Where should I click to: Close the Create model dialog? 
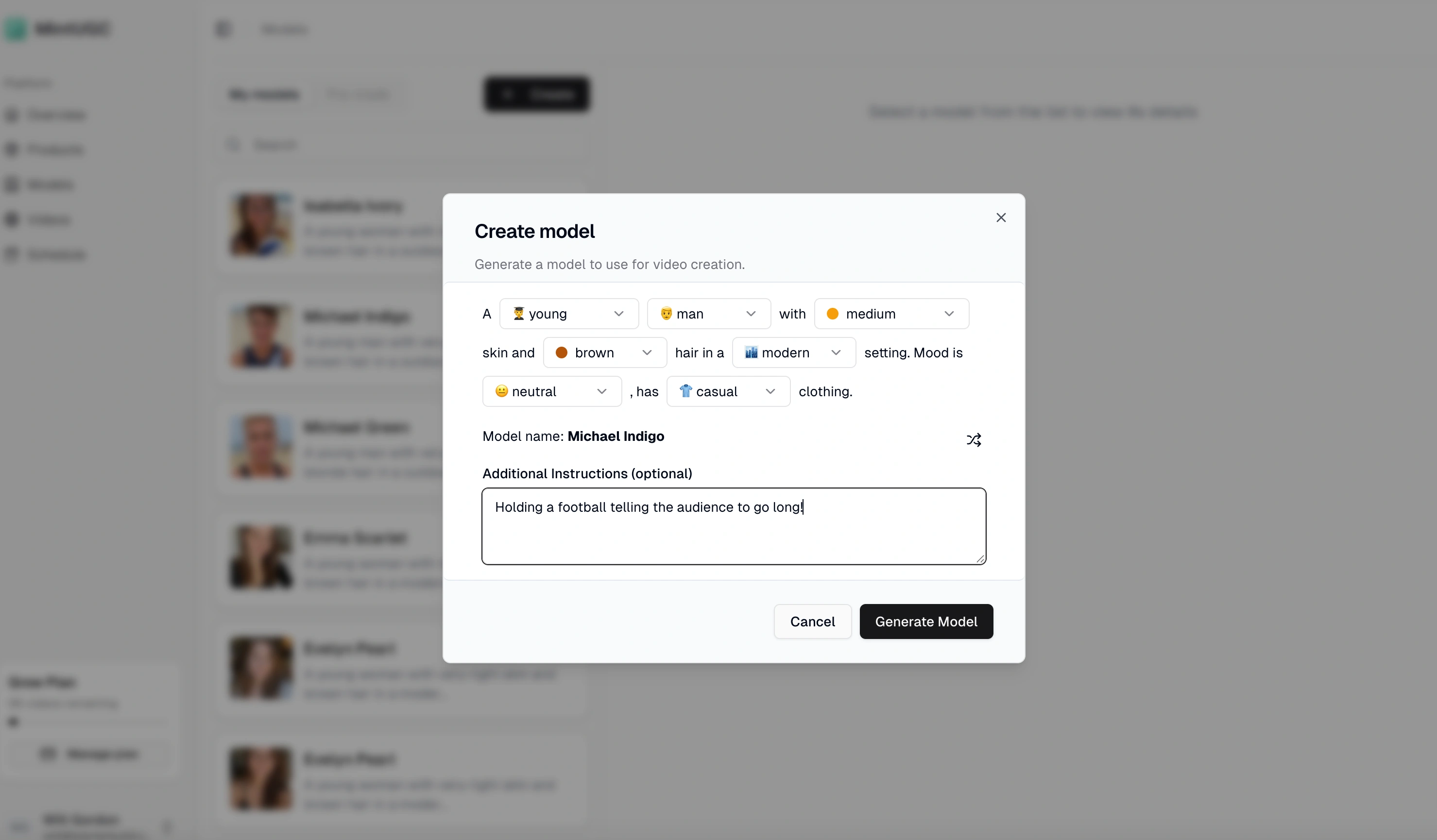tap(1001, 218)
